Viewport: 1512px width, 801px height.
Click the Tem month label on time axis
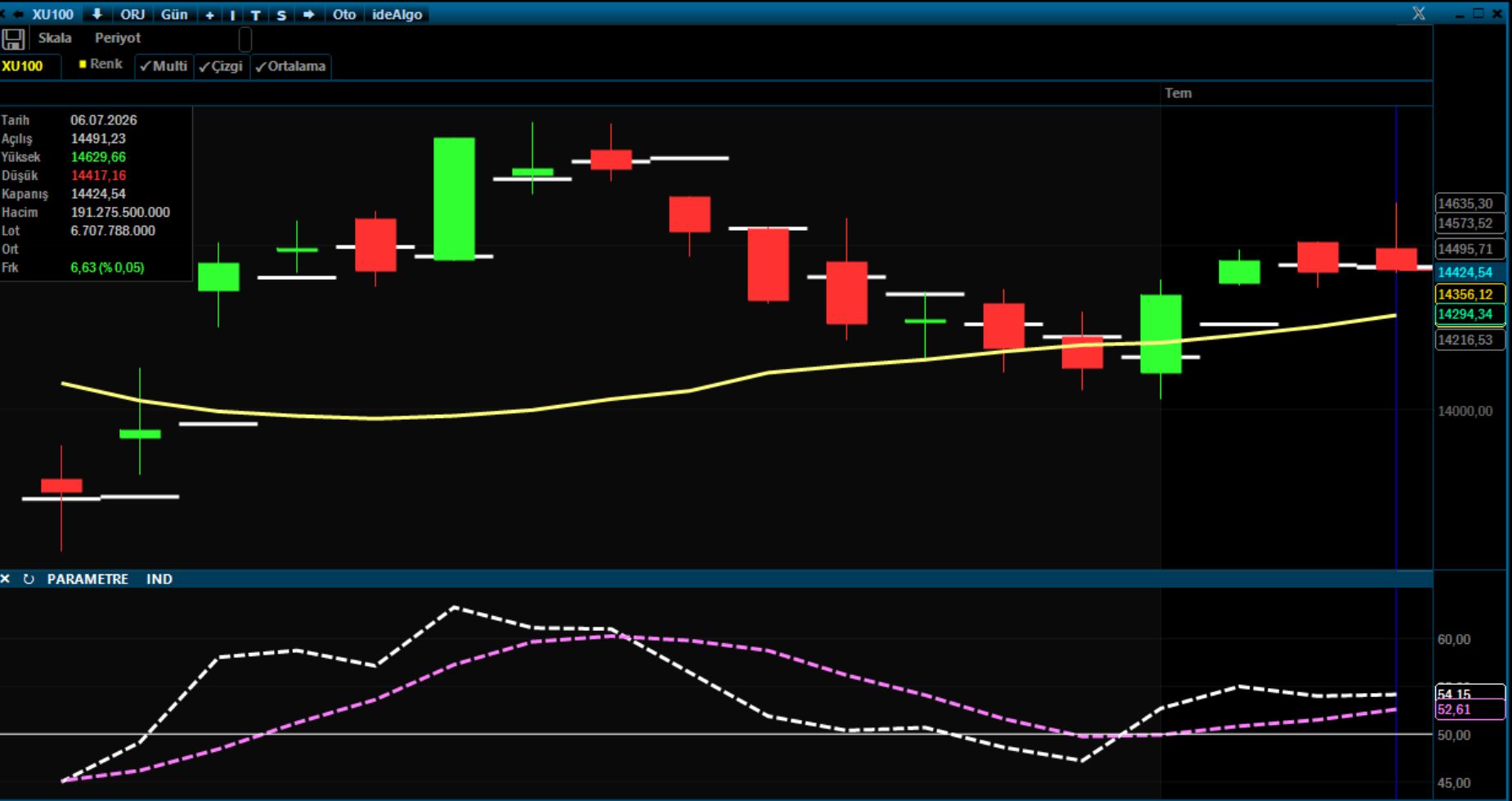[1178, 93]
